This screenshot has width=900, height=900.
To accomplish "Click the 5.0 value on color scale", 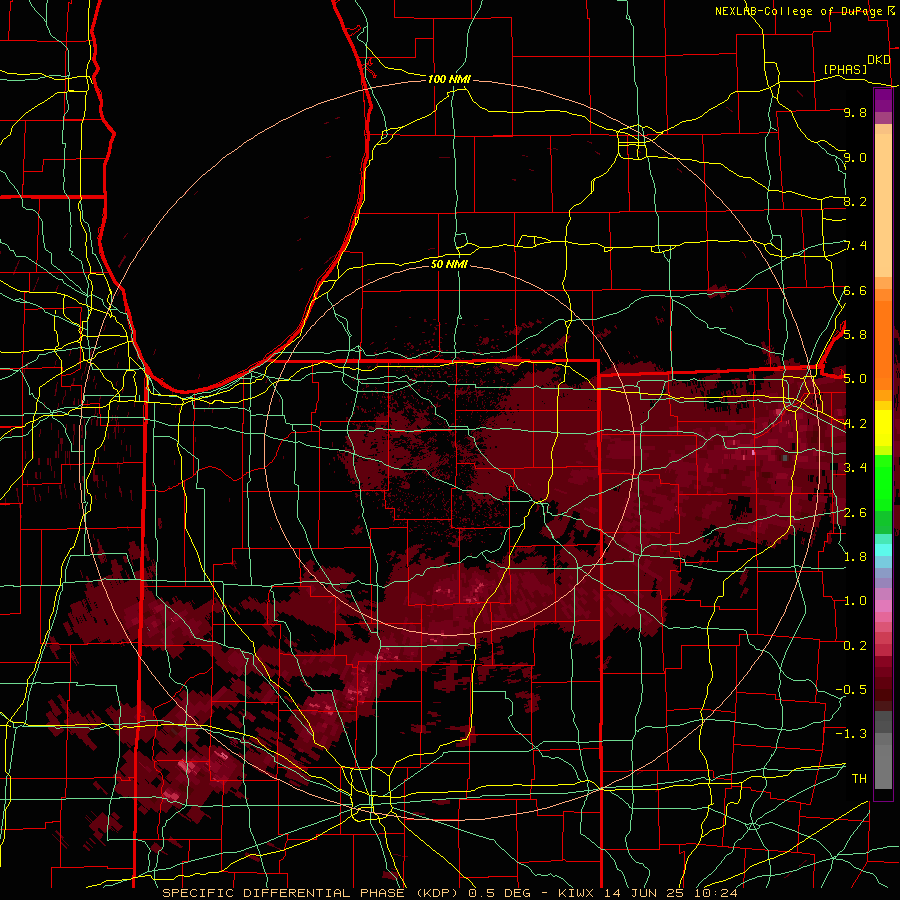I will coord(855,379).
